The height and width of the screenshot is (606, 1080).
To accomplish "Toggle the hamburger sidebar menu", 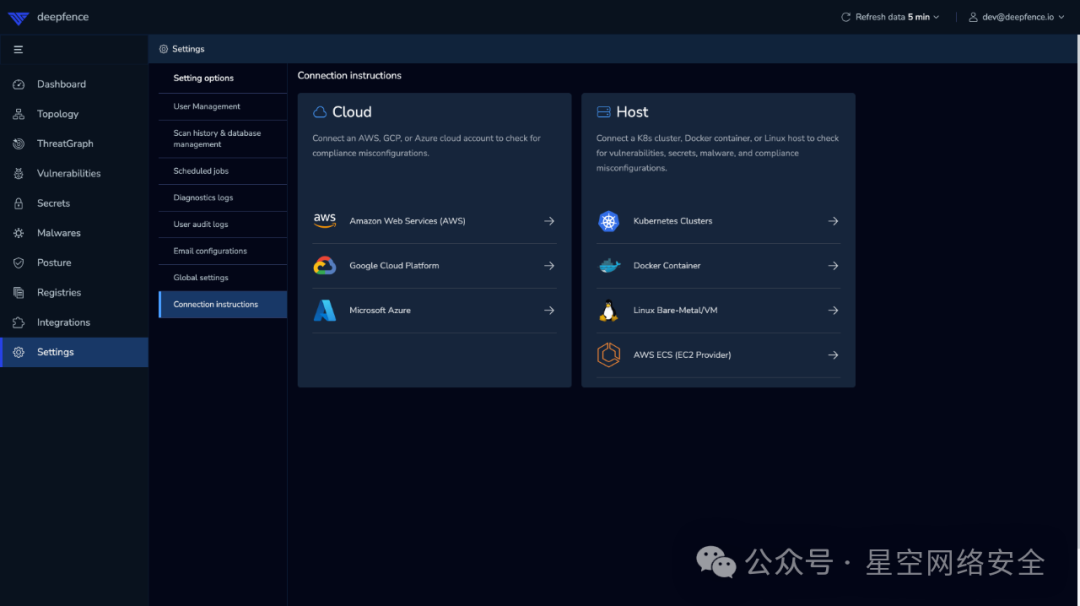I will pos(19,50).
